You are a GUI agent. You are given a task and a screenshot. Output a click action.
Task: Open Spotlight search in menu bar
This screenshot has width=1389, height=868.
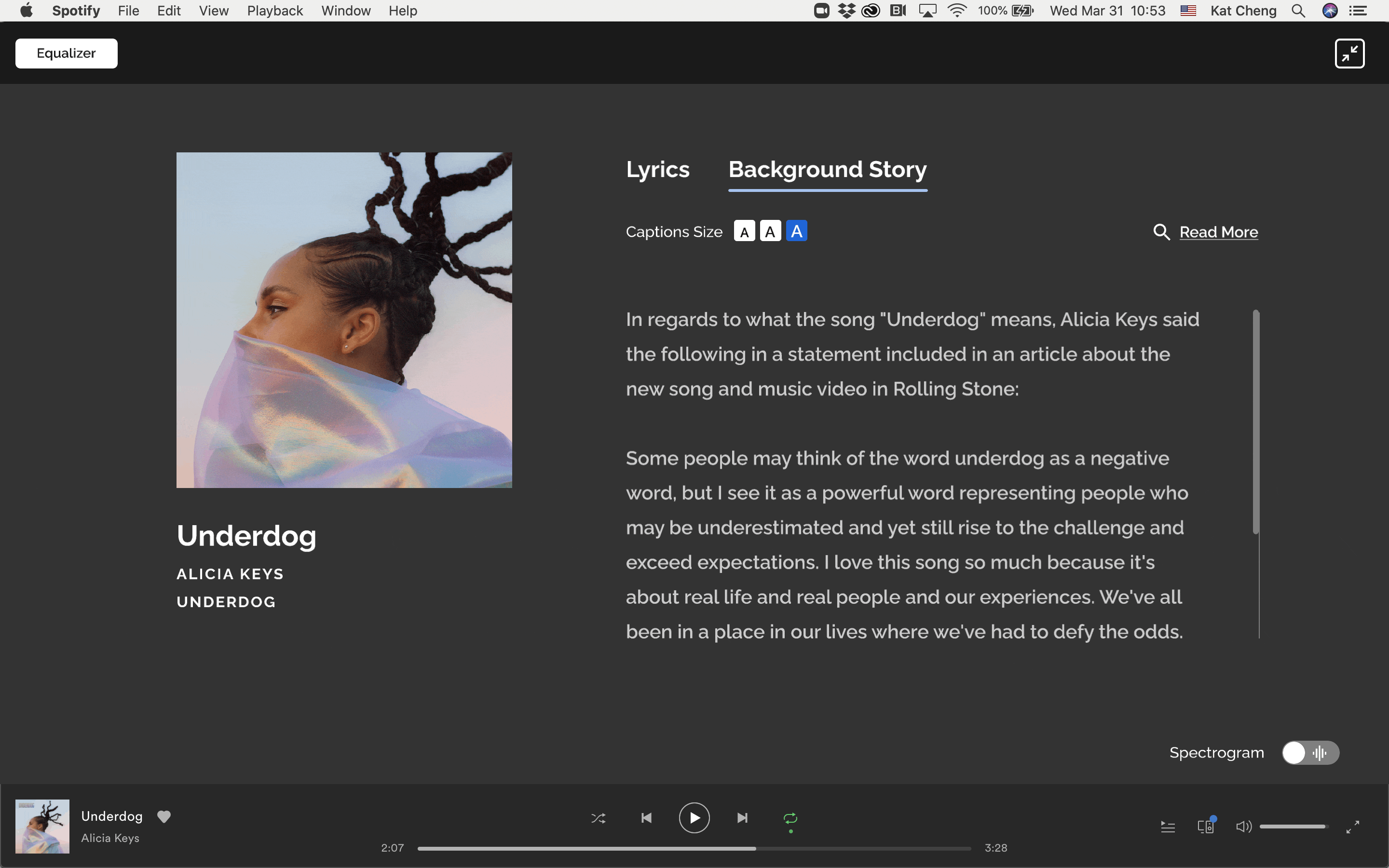pyautogui.click(x=1298, y=10)
